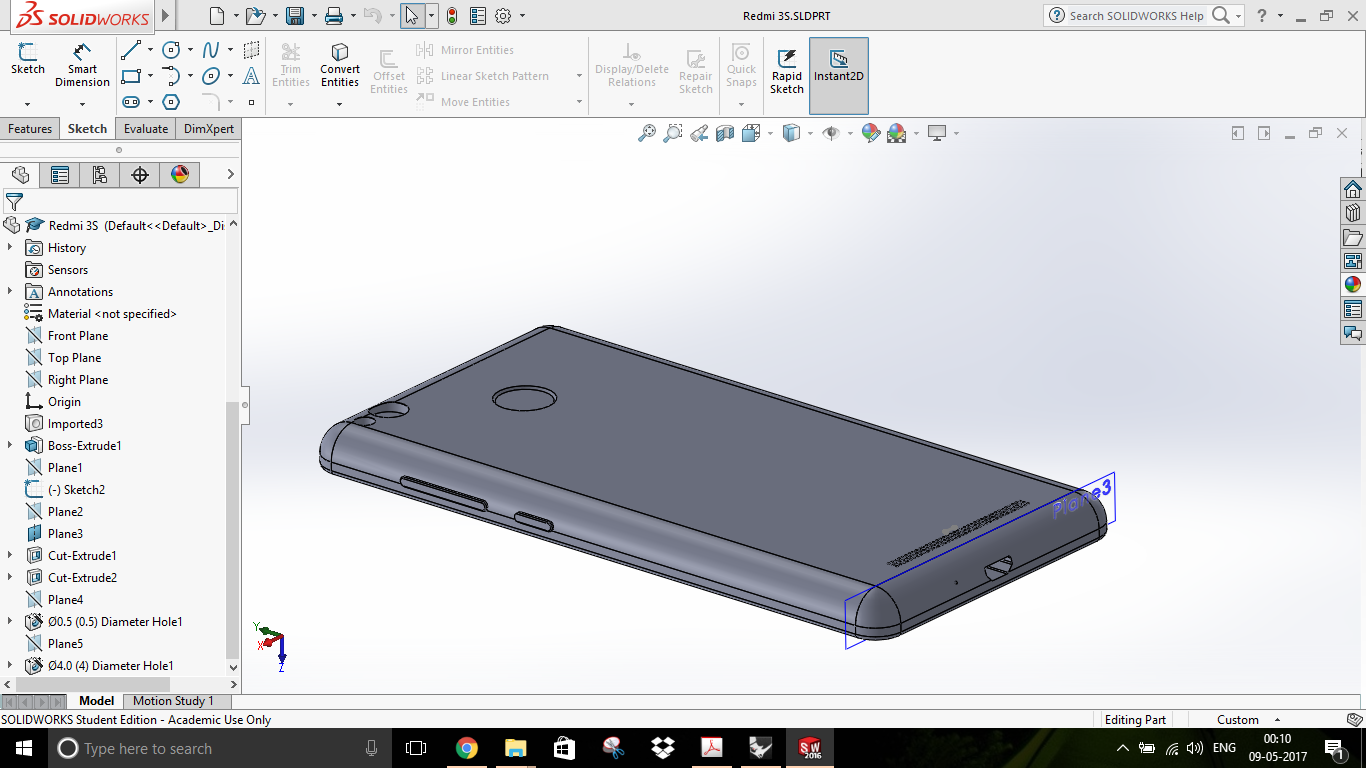Select the Smart Dimension tool
Screen dimensions: 1366x768
point(82,65)
